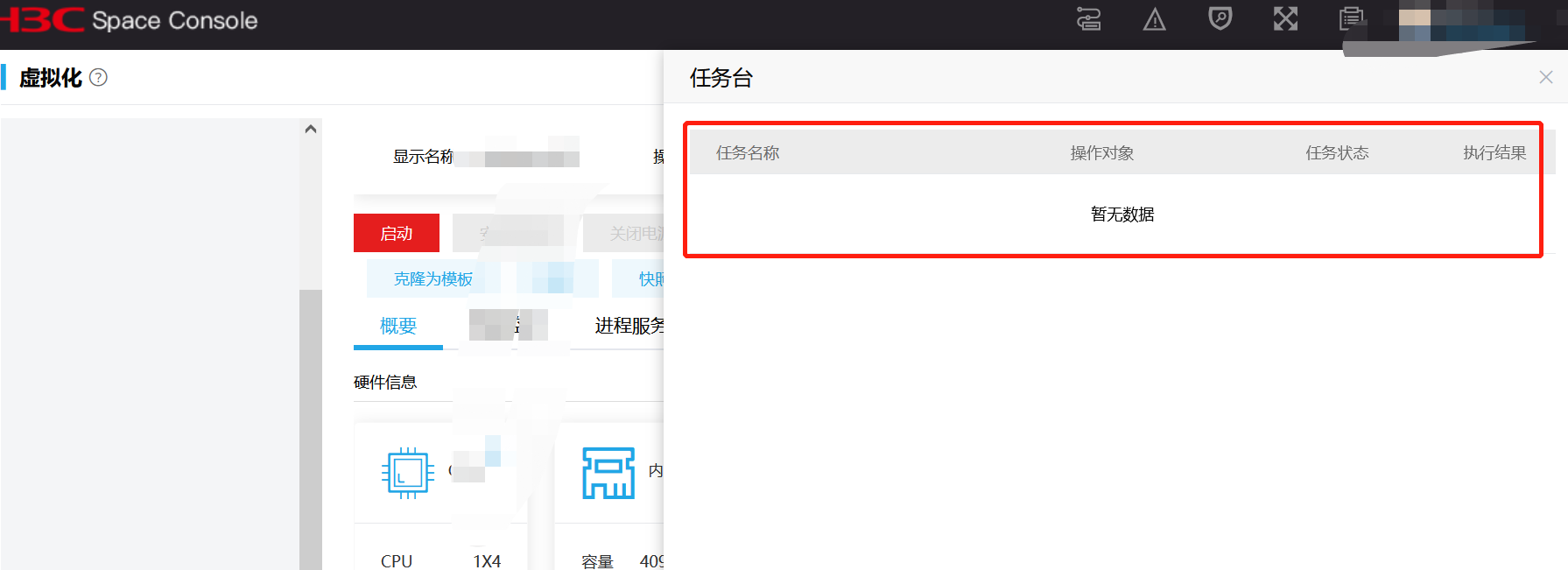
Task: Click the H3C Space Console logo
Action: tap(129, 20)
